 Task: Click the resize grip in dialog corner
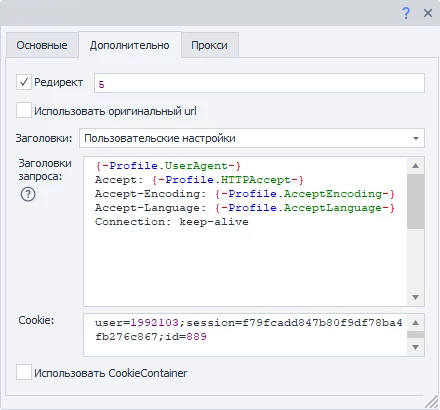(x=431, y=401)
